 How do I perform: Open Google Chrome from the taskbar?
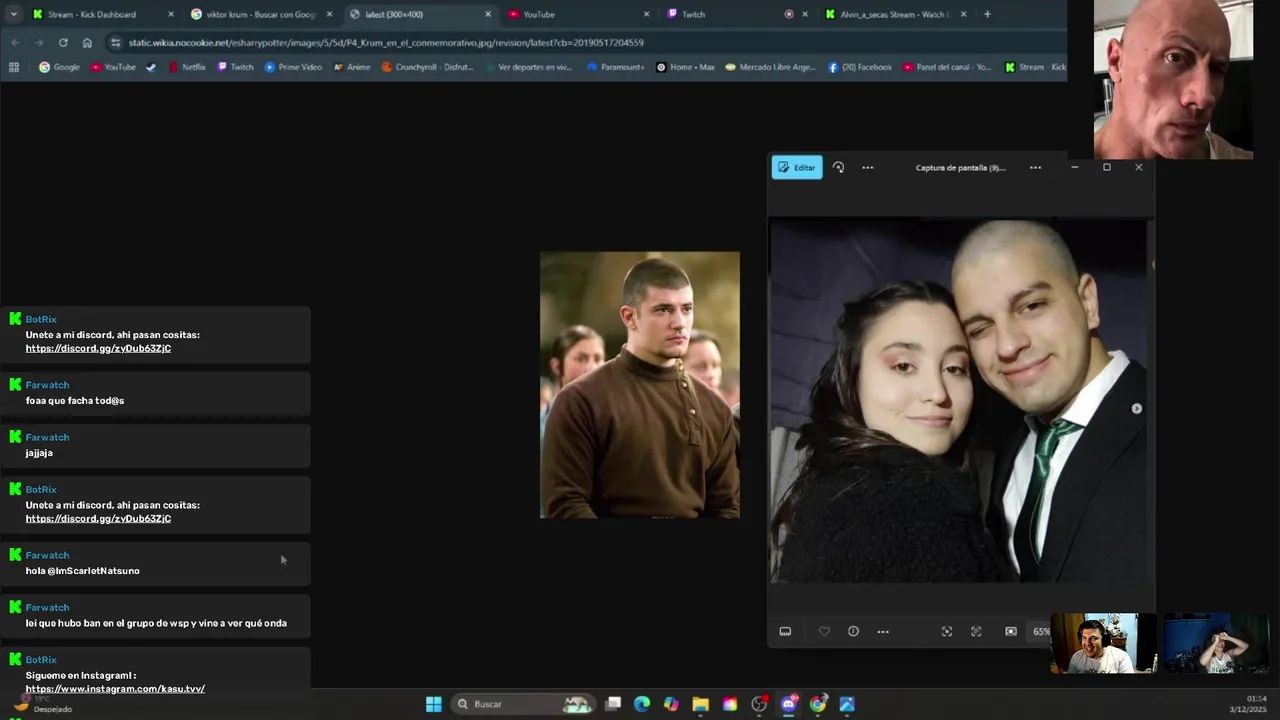[x=818, y=704]
